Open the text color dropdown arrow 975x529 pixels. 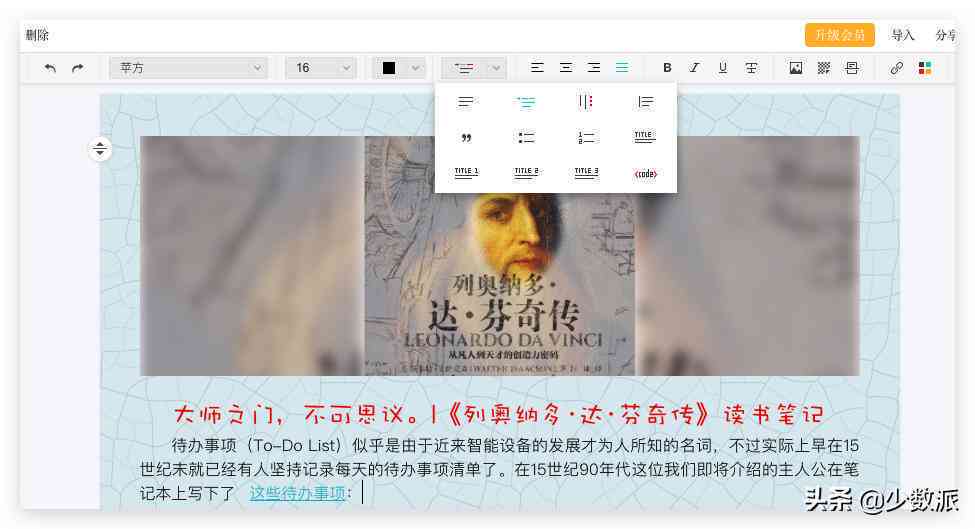click(x=415, y=68)
